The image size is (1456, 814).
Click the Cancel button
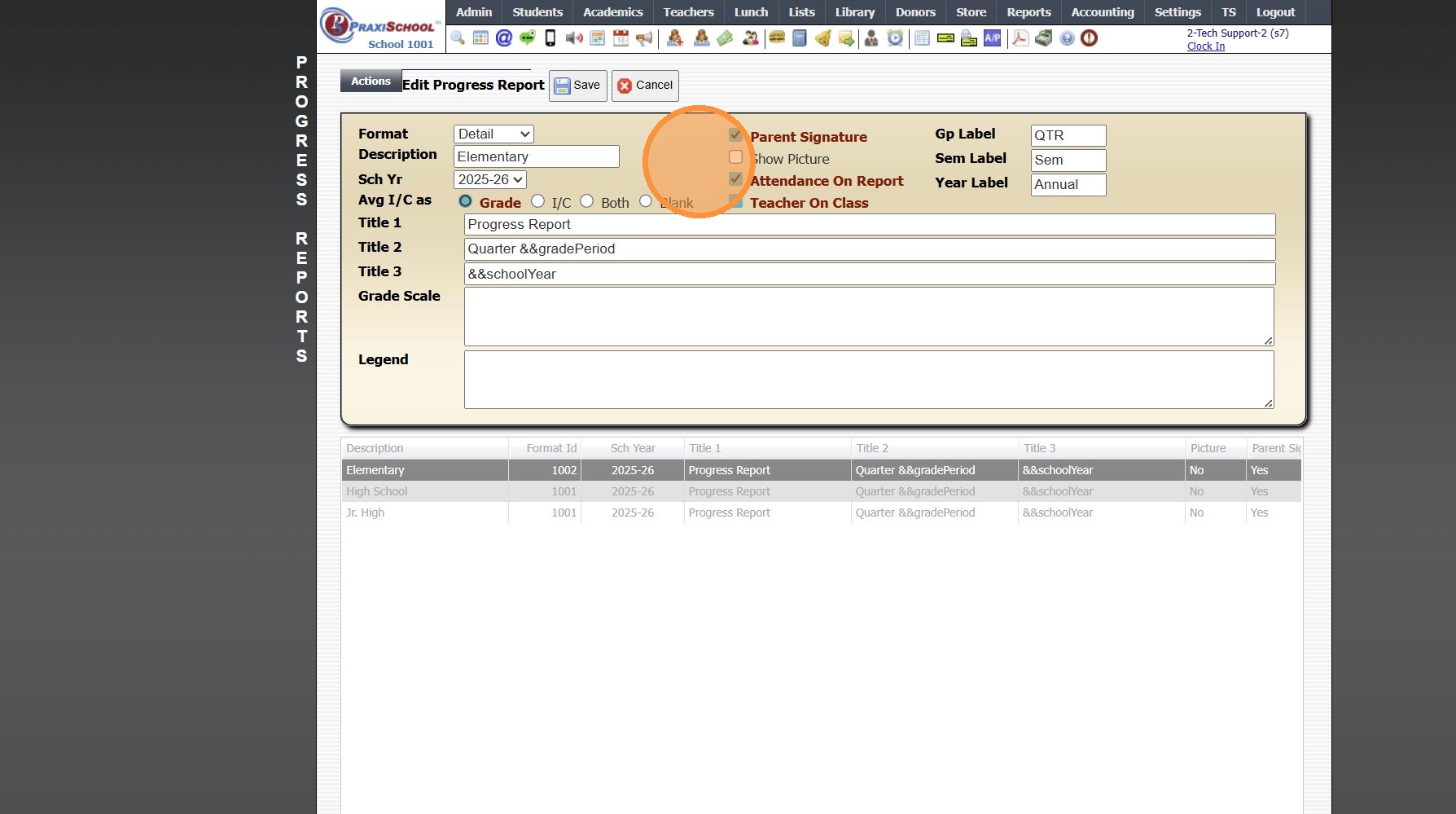coord(645,86)
